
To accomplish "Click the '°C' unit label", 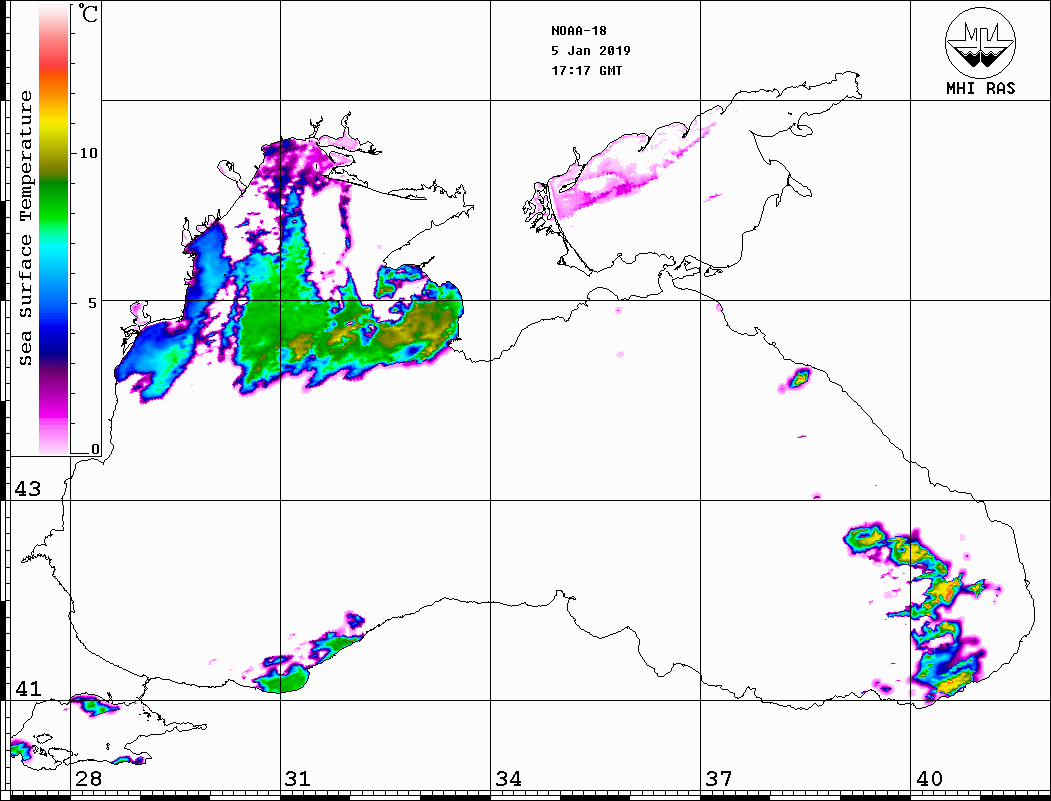I will pos(88,13).
